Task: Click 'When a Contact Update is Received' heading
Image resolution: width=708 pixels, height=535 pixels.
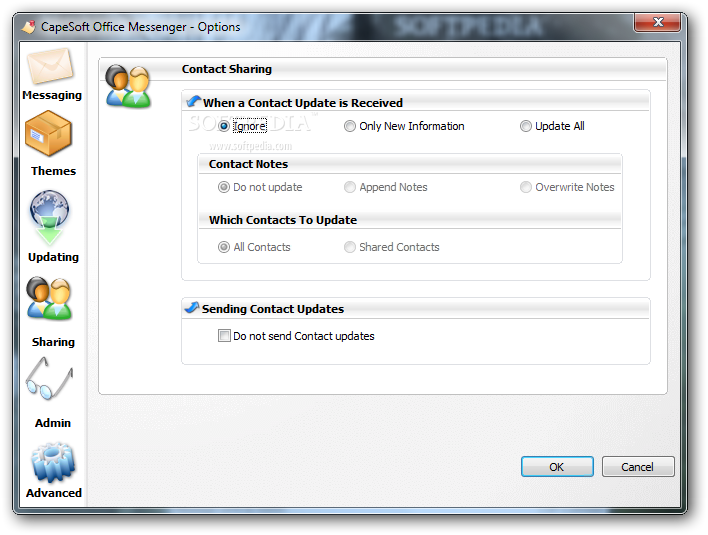Action: 303,103
